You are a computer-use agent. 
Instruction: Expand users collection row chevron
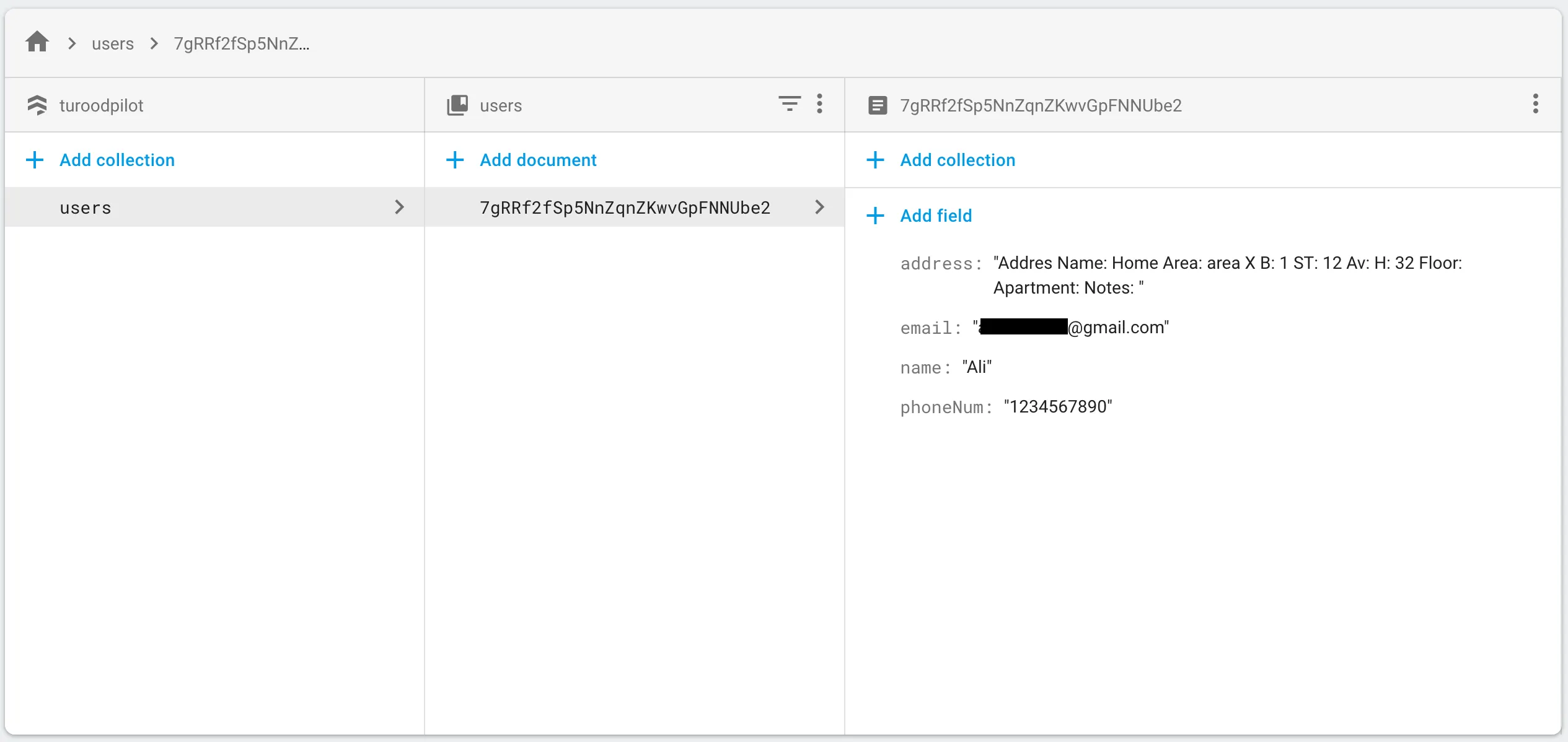coord(399,207)
